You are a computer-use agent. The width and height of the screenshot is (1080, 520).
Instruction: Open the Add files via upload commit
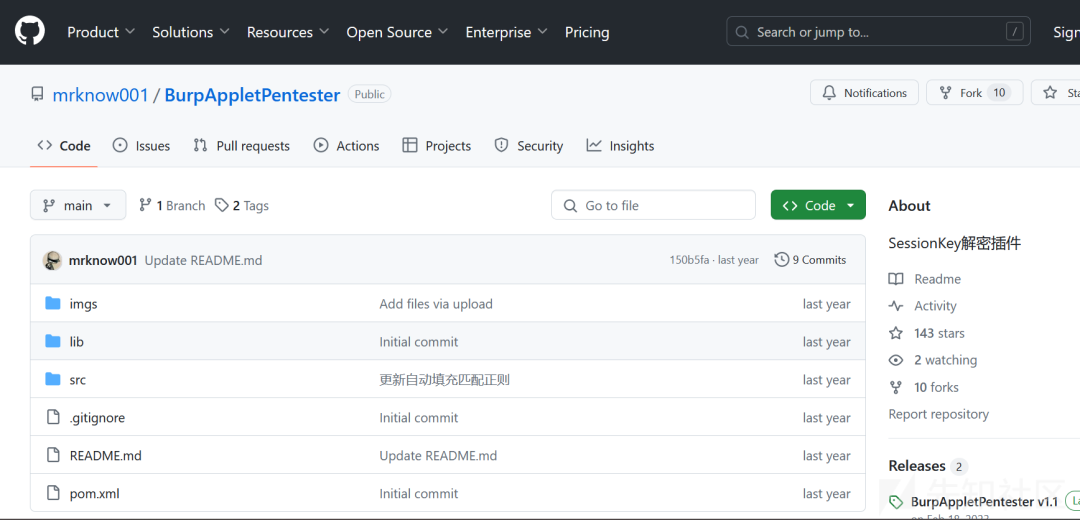436,304
